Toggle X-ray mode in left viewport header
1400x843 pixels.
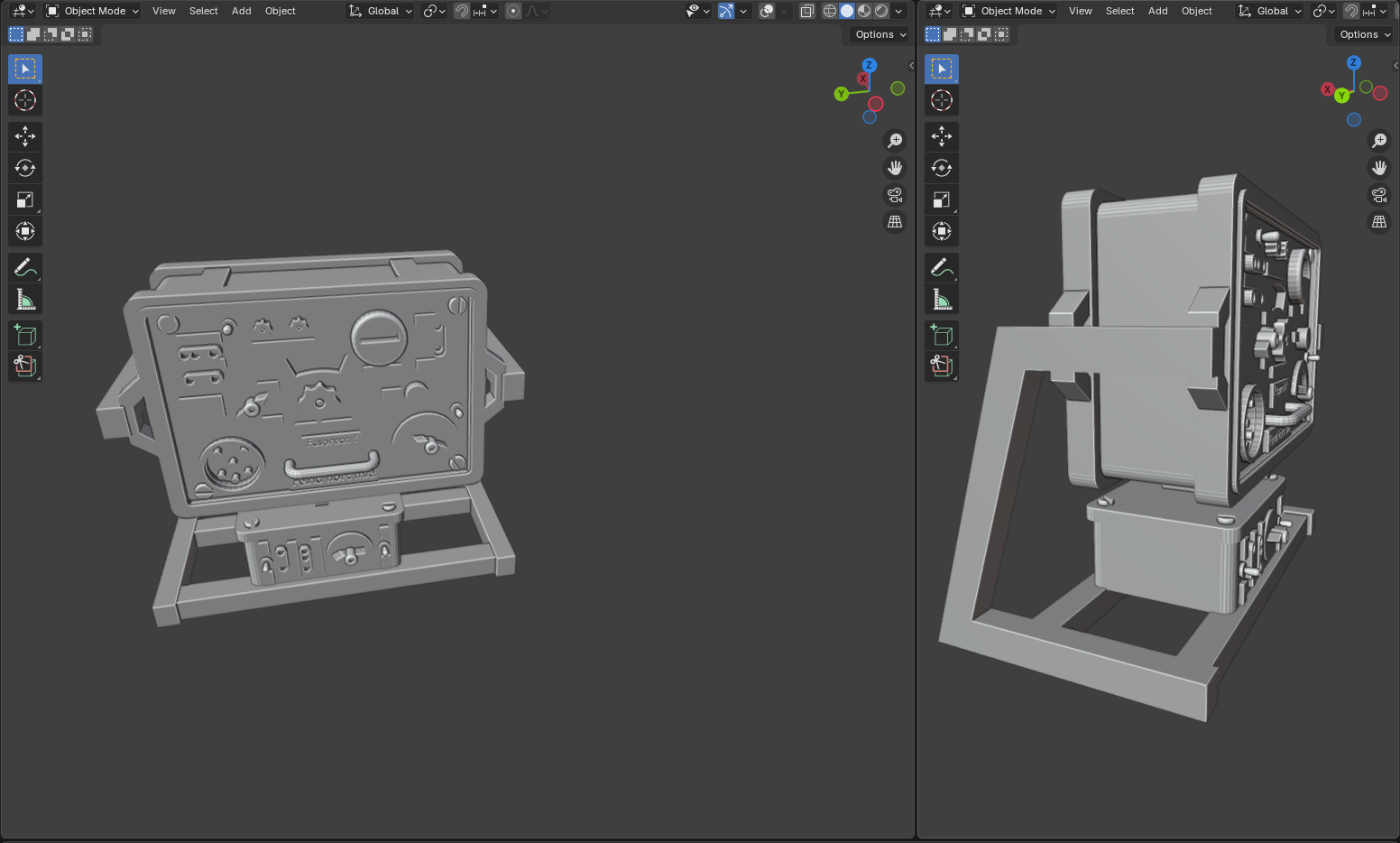click(807, 11)
